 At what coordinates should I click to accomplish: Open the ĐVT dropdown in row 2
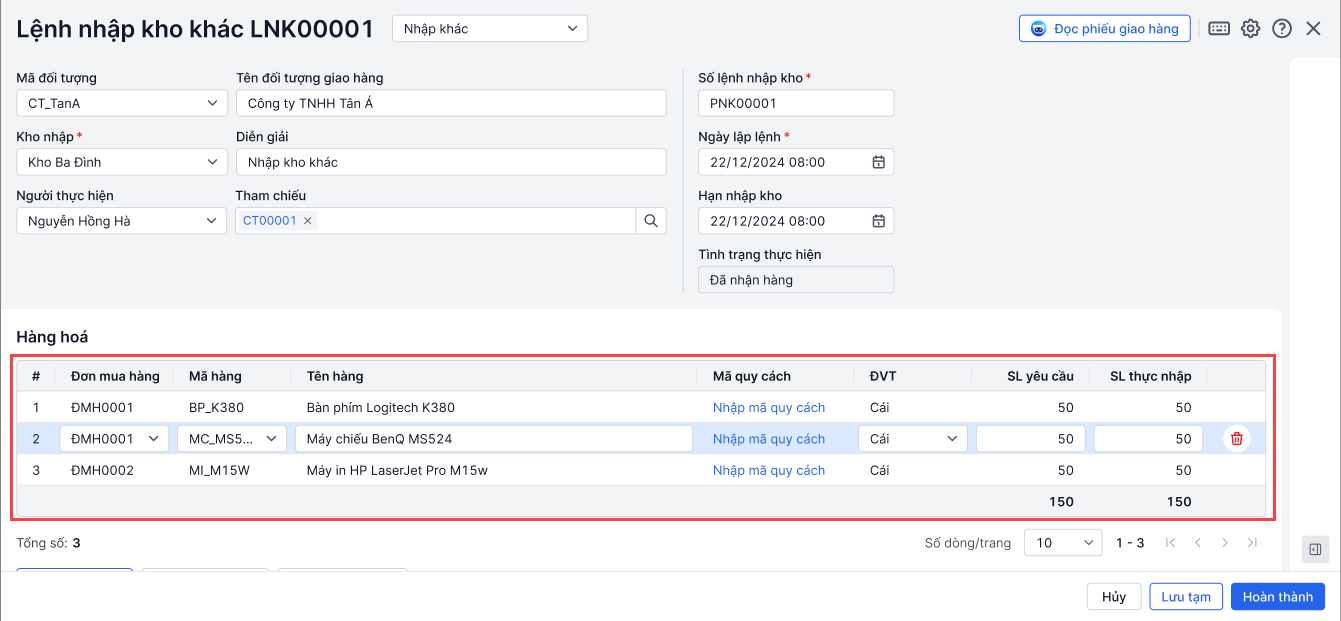(913, 439)
